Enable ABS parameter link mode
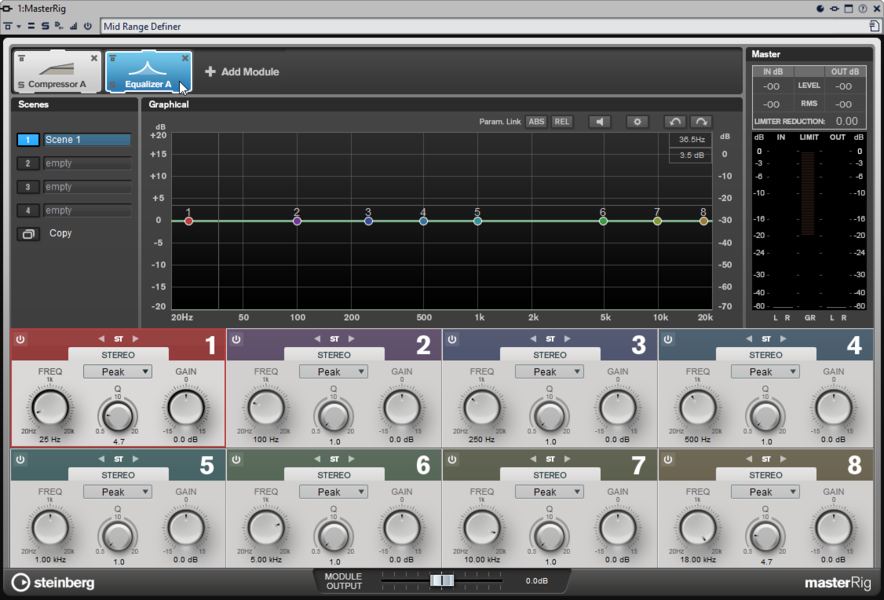The image size is (884, 600). pyautogui.click(x=536, y=122)
